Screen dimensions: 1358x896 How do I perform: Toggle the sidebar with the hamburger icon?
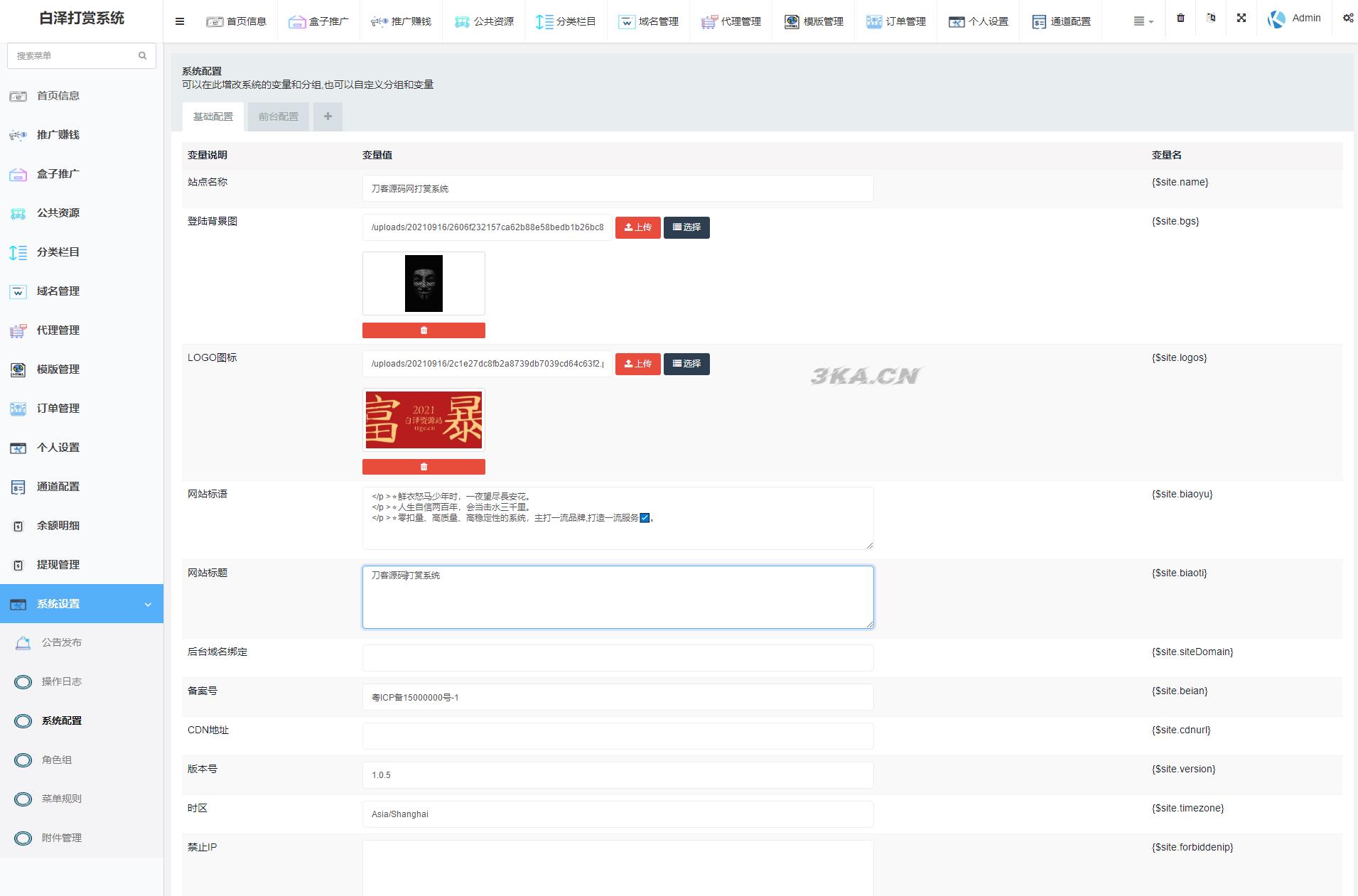tap(180, 21)
